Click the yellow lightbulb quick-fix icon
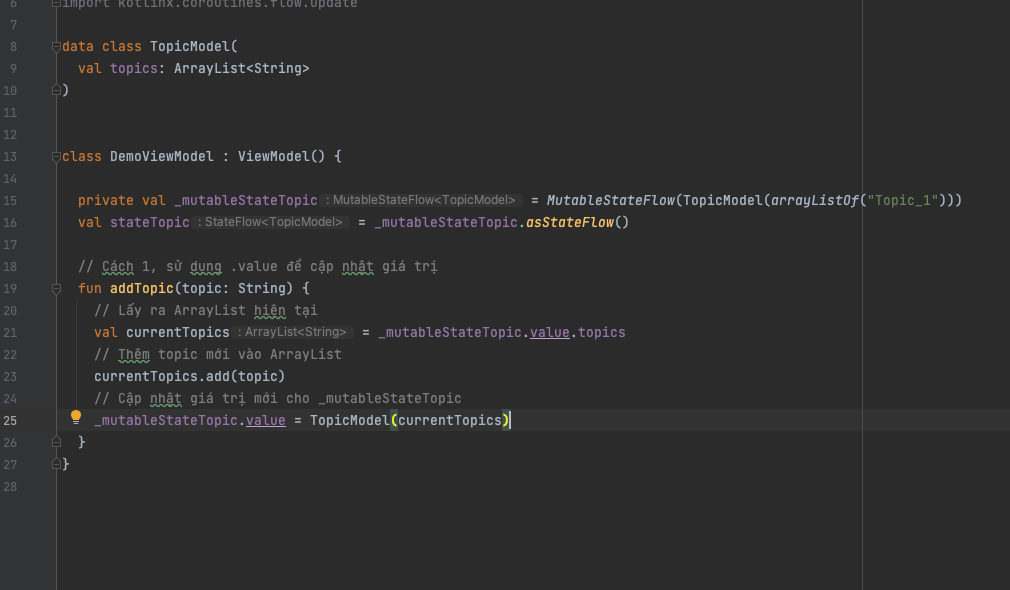Image resolution: width=1010 pixels, height=590 pixels. (75, 417)
